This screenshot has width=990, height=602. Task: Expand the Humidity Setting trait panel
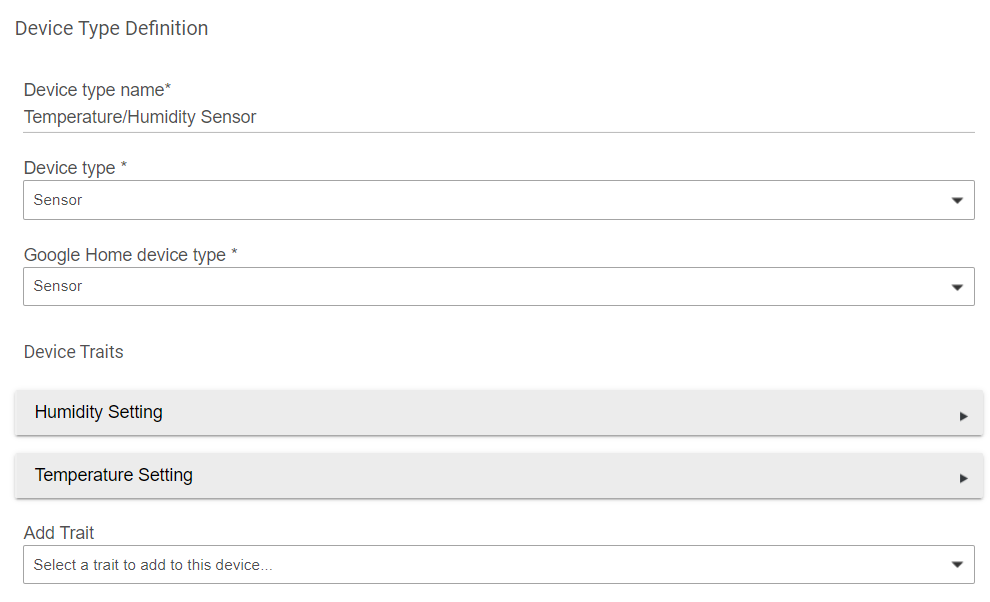click(x=498, y=413)
